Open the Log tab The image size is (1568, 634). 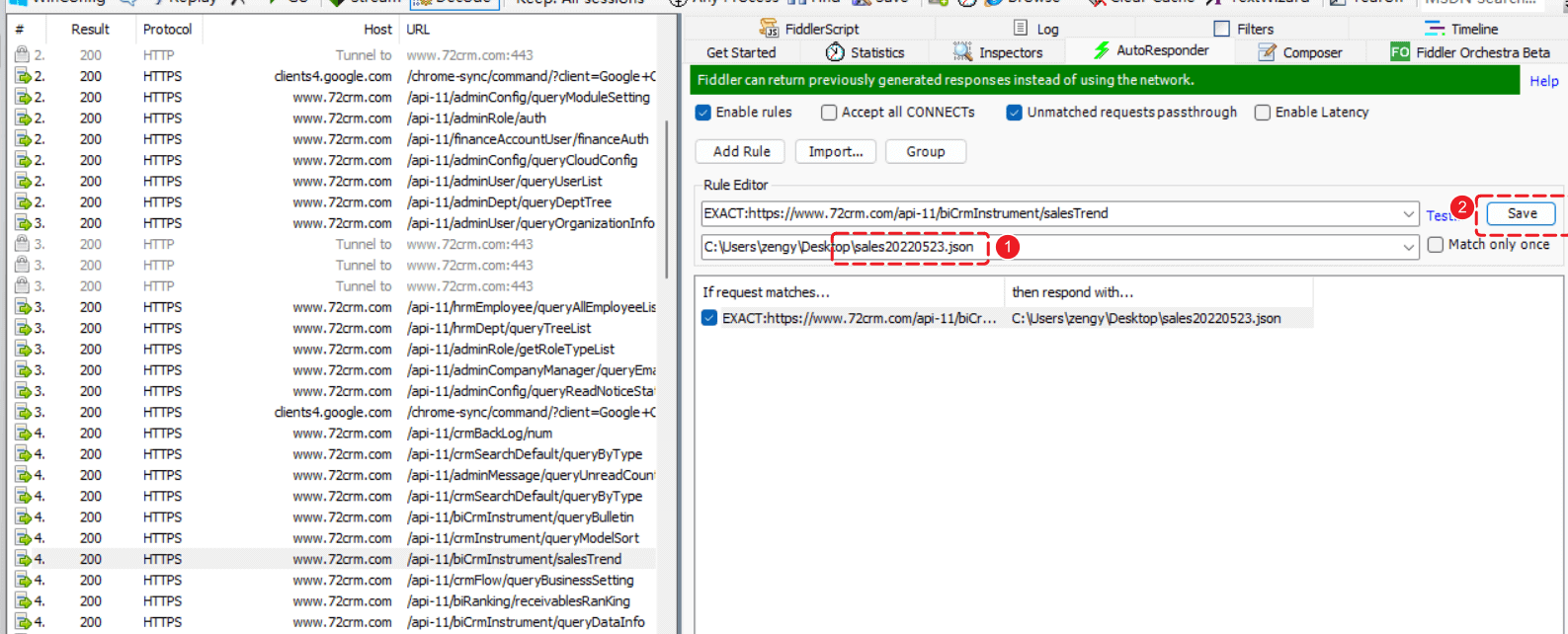point(1035,29)
